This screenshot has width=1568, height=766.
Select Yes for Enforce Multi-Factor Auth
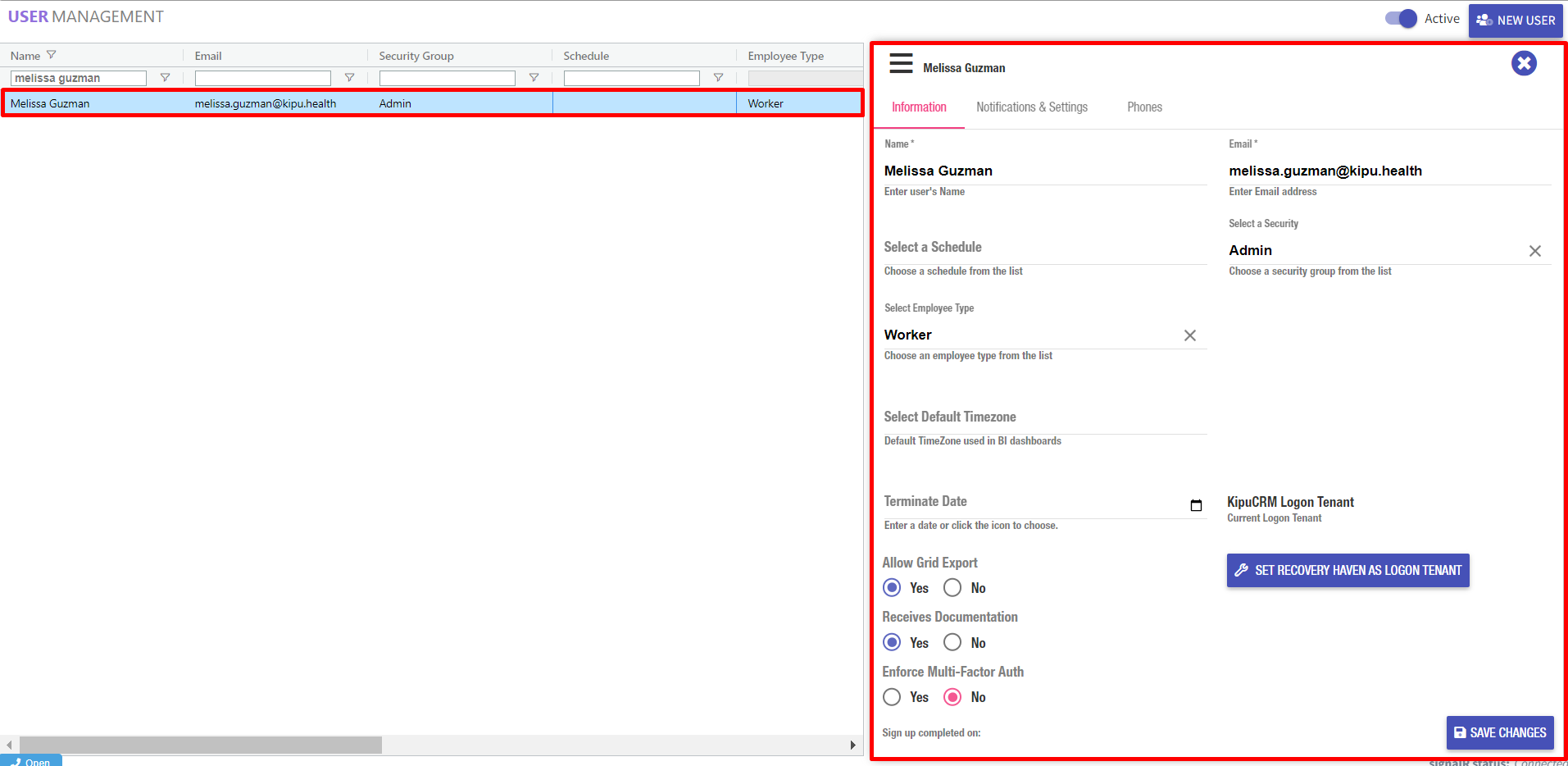tap(892, 697)
